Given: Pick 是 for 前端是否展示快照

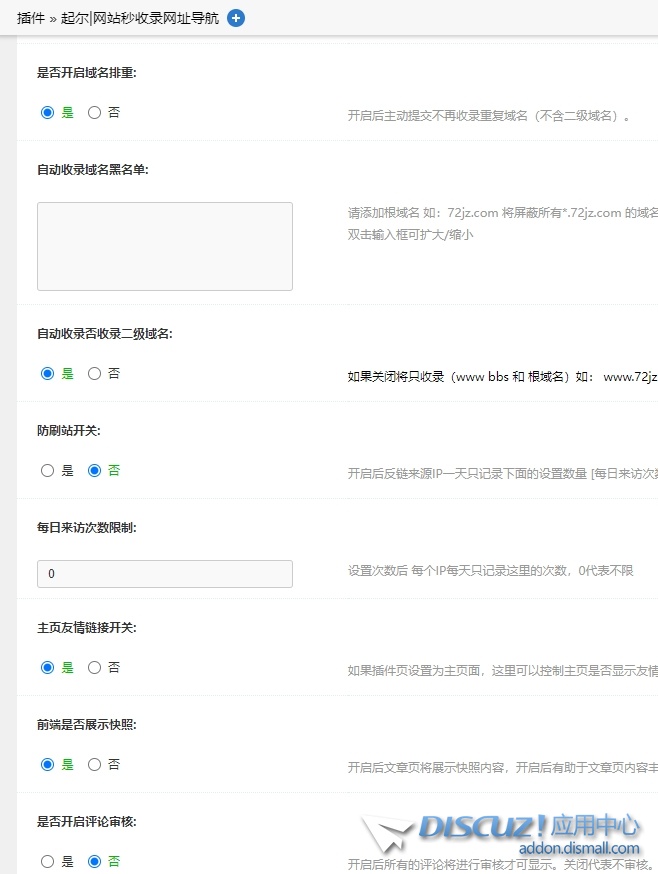Looking at the screenshot, I should pyautogui.click(x=47, y=764).
